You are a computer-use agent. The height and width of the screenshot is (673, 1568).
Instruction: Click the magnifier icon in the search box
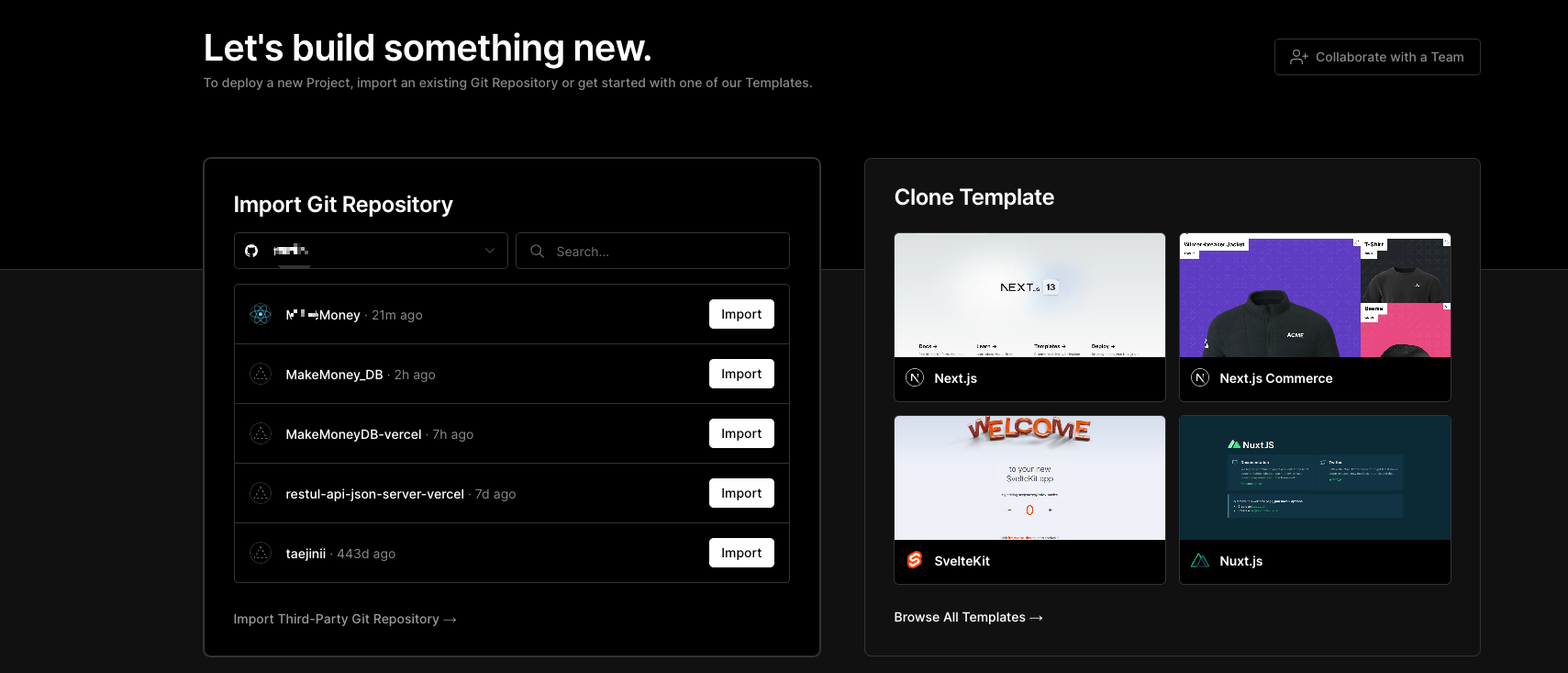pos(538,251)
